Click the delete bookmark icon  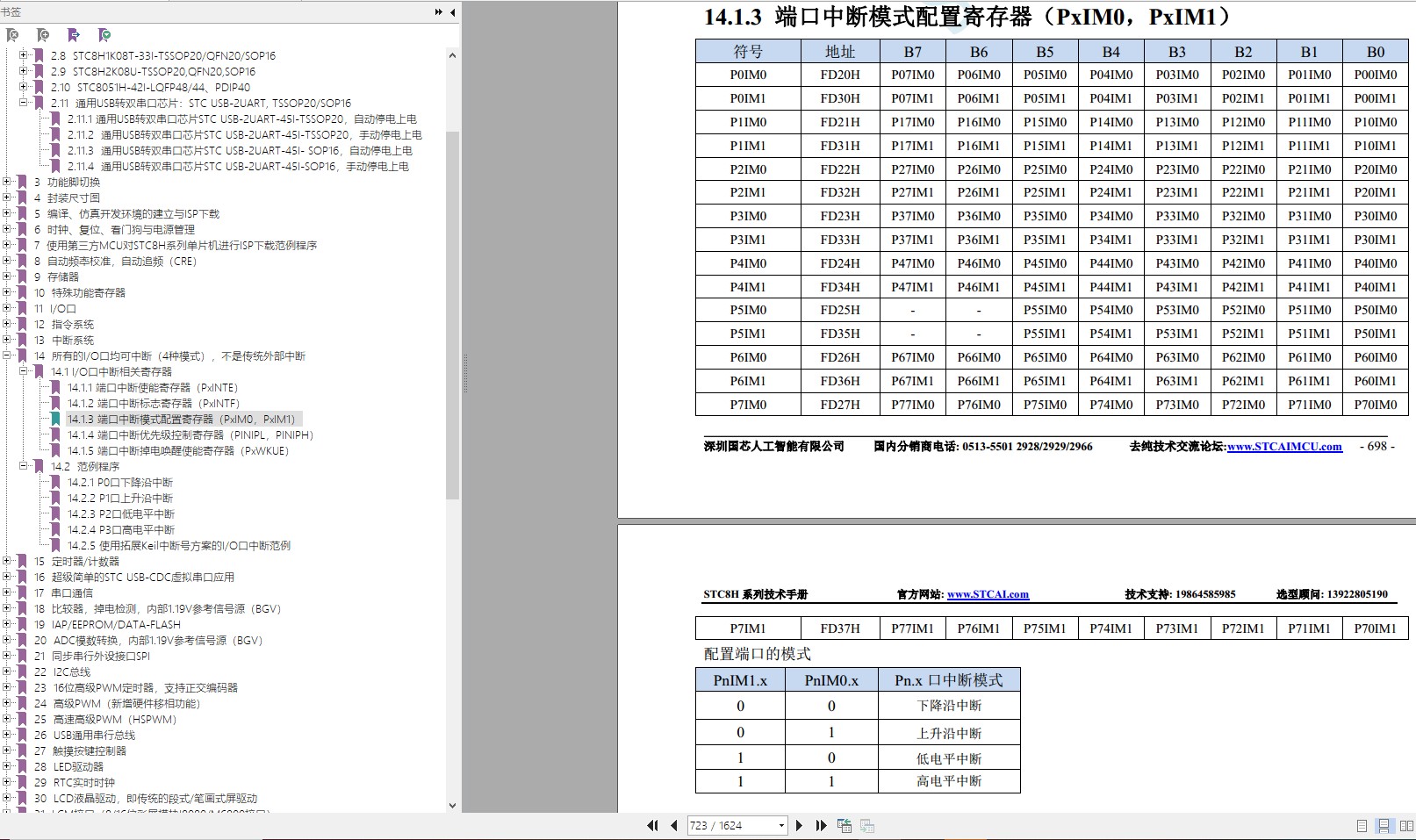point(12,35)
